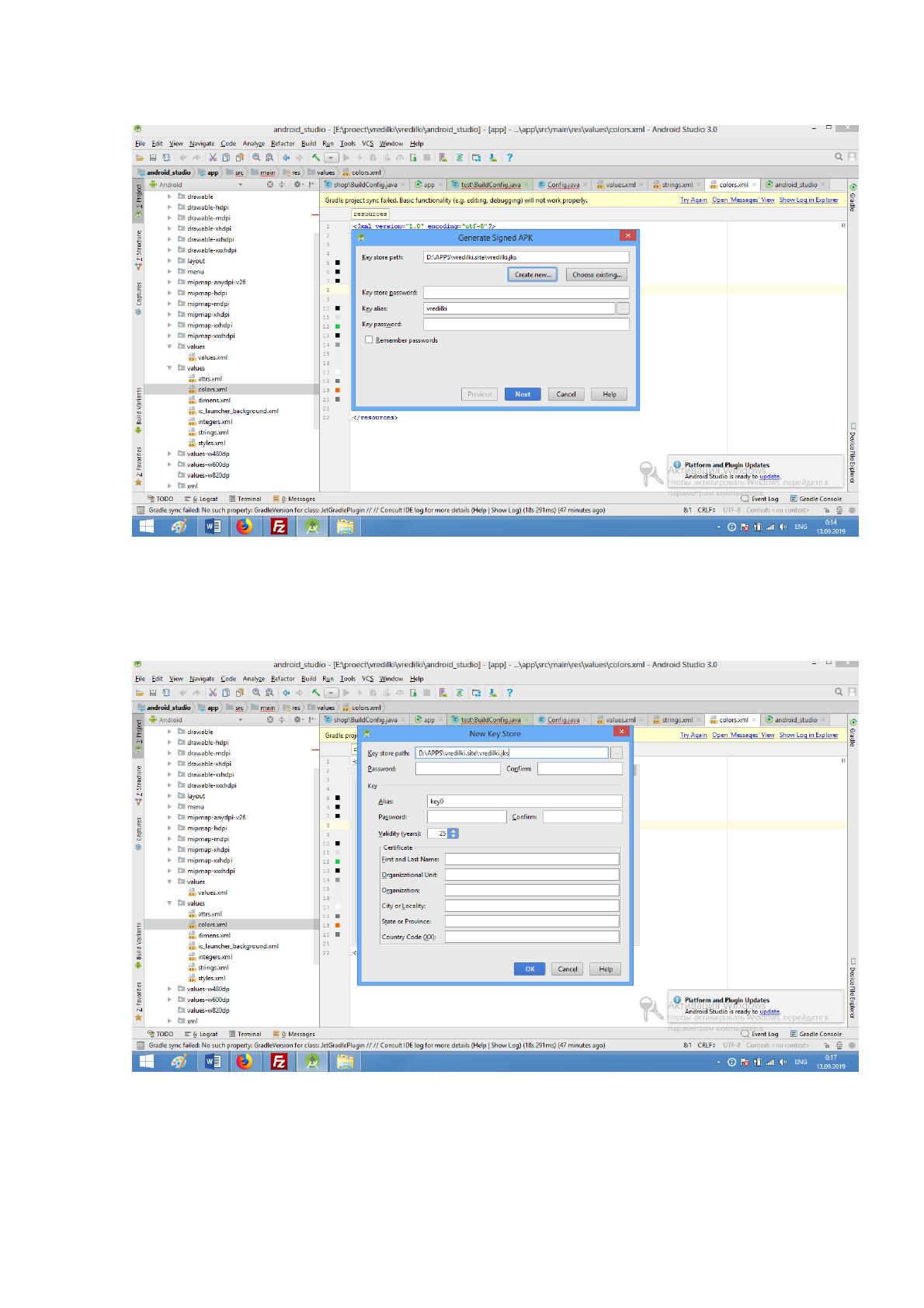Viewport: 924px width, 1308px height.
Task: Click the Choose existing... button
Action: pyautogui.click(x=596, y=275)
